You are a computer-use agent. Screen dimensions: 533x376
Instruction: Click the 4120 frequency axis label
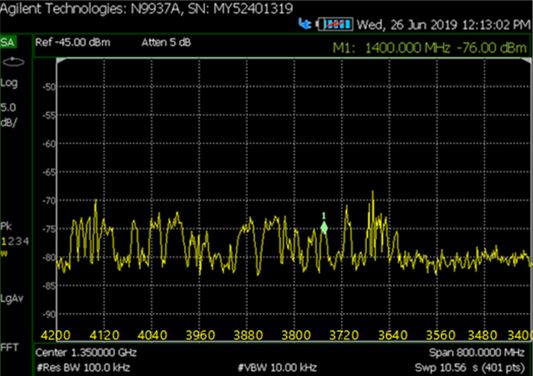(x=104, y=336)
